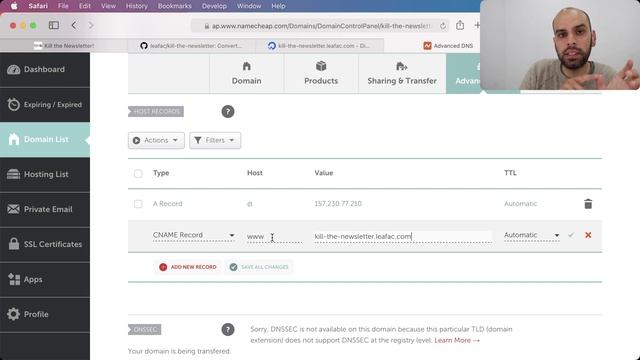Go forward with the Safari forward arrow
This screenshot has width=640, height=360.
91,25
